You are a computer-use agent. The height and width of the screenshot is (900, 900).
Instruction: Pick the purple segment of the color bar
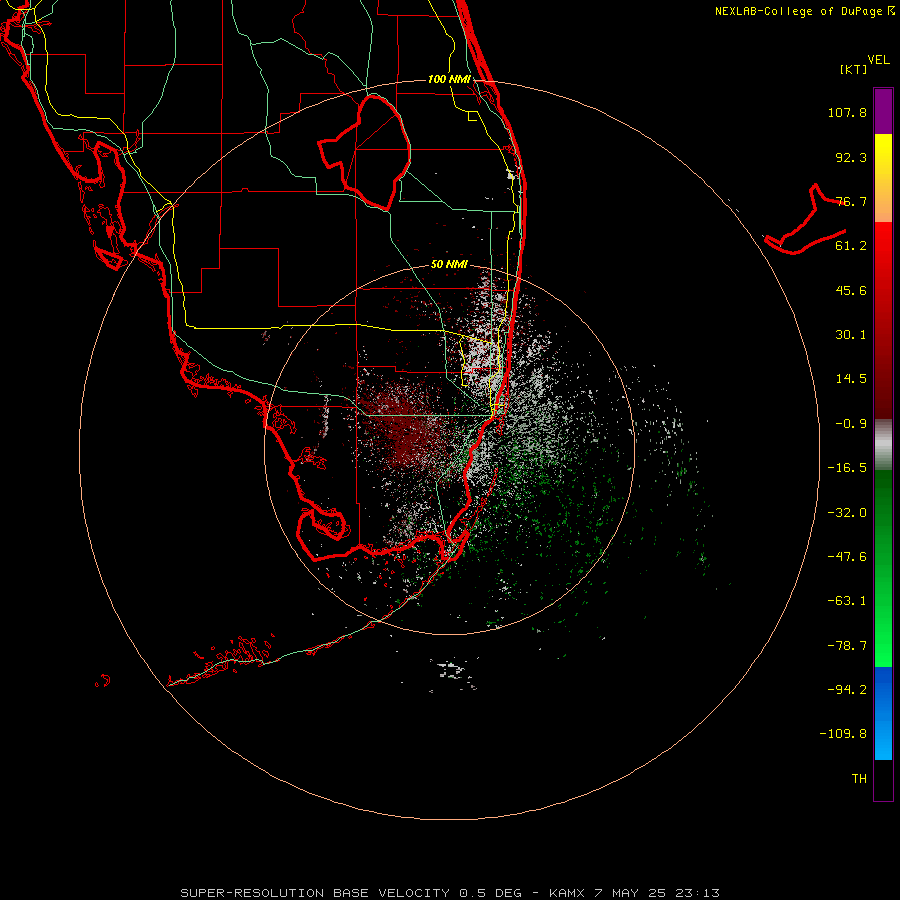[x=883, y=111]
